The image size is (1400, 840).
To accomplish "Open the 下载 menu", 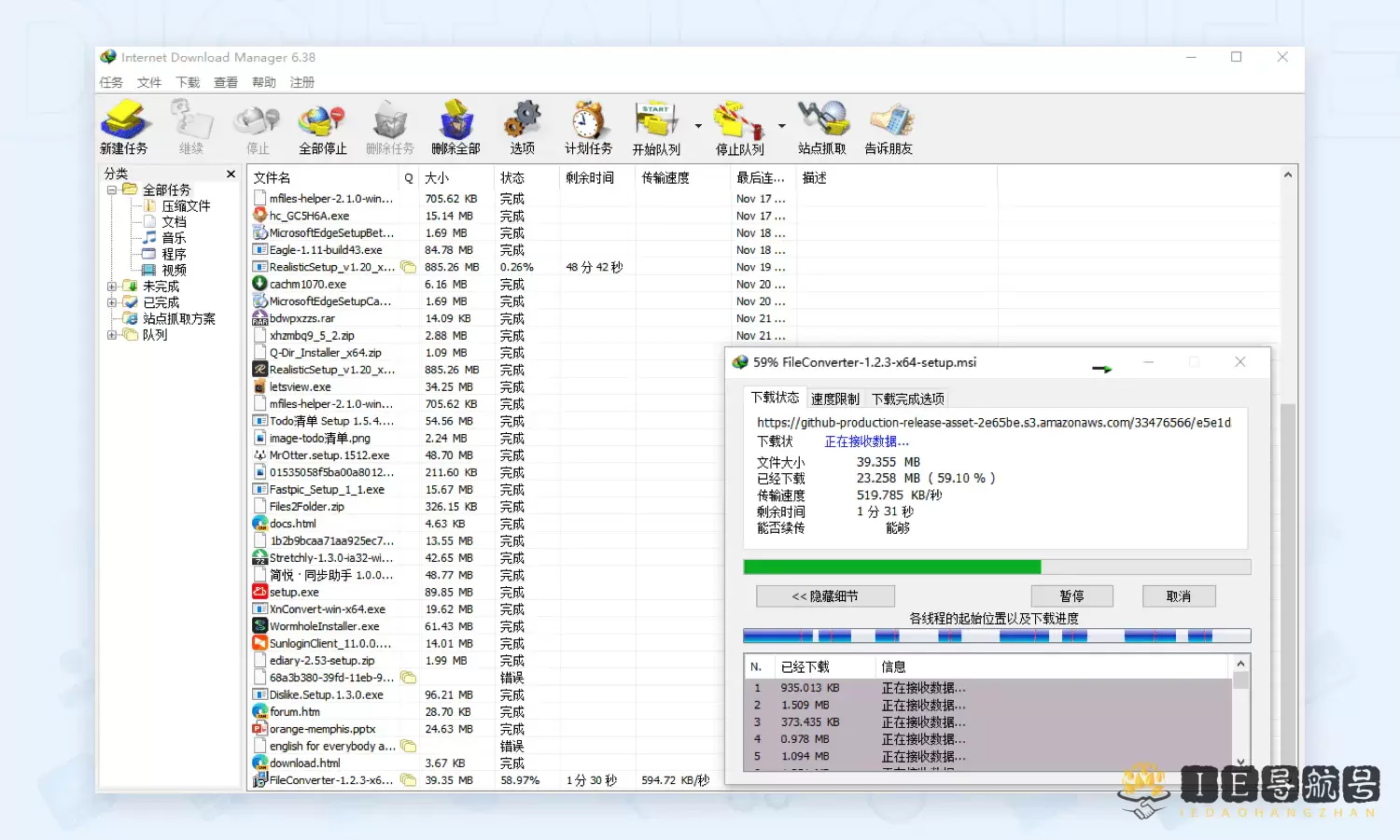I will coord(188,82).
